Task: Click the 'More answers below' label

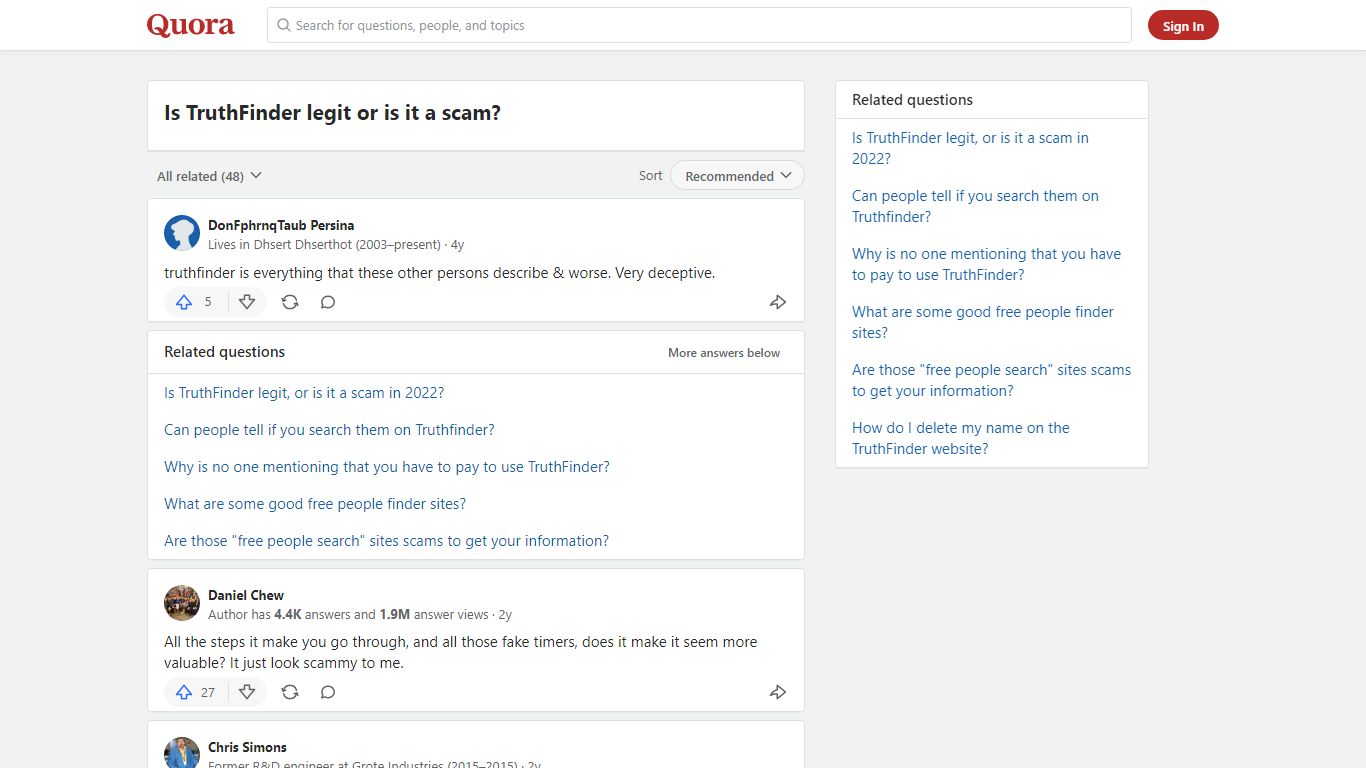Action: pyautogui.click(x=724, y=353)
